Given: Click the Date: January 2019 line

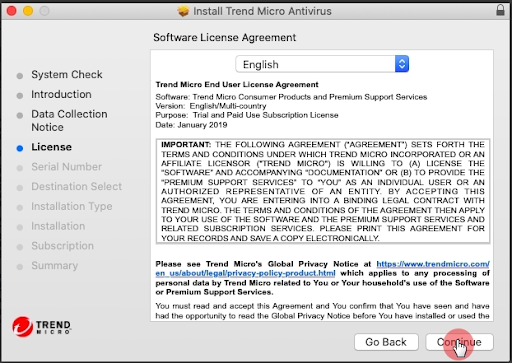Looking at the screenshot, I should [x=191, y=125].
